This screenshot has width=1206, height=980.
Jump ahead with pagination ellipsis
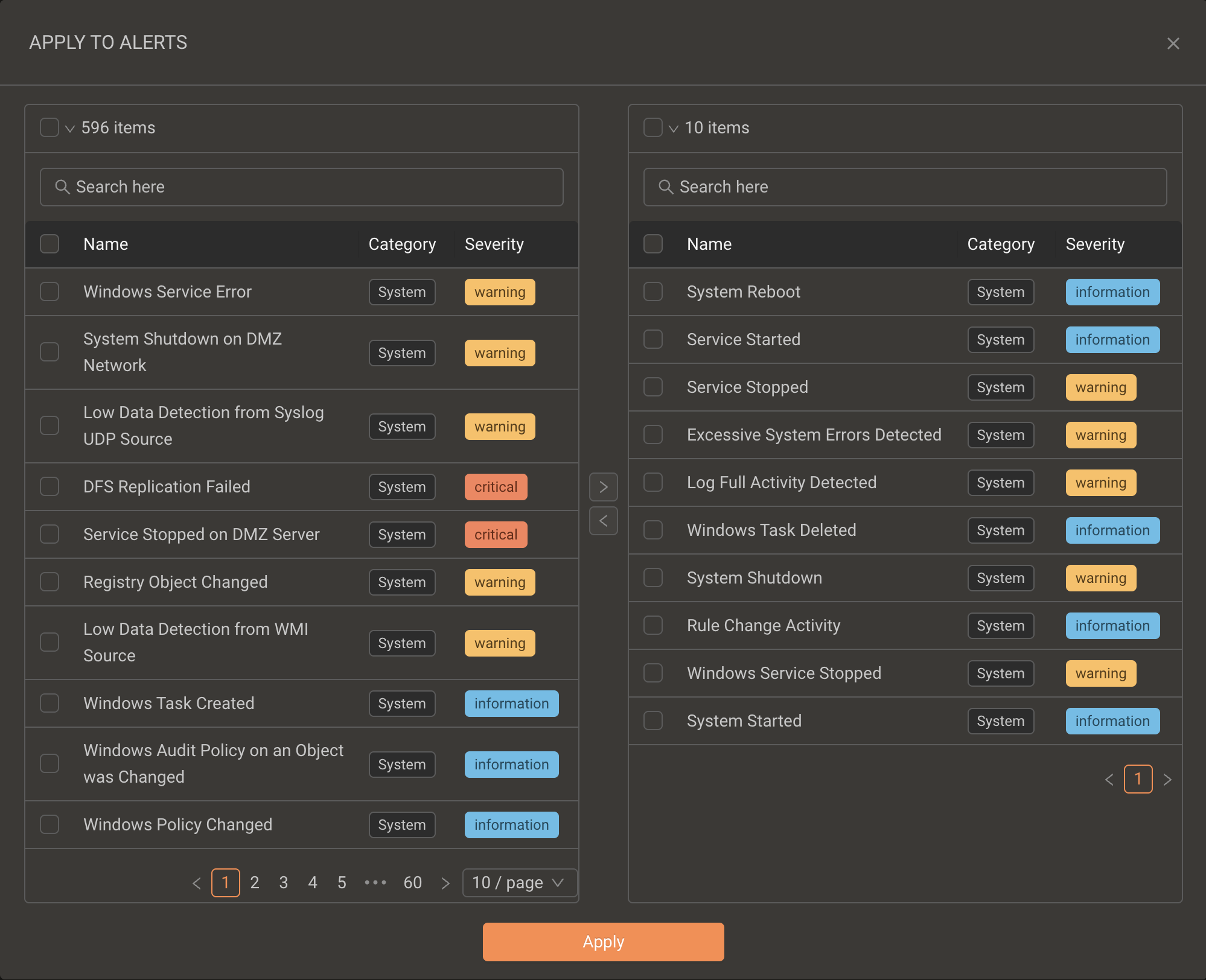(375, 883)
